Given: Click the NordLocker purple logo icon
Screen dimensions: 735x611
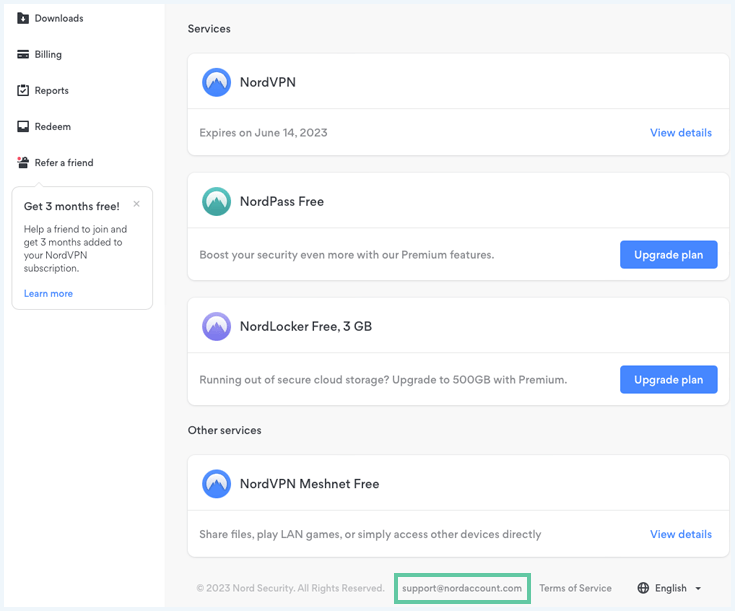Looking at the screenshot, I should tap(217, 326).
